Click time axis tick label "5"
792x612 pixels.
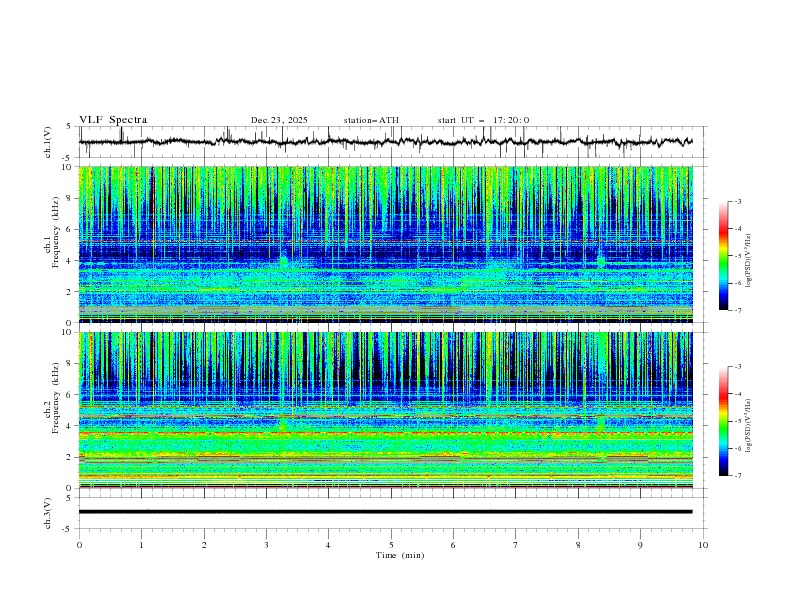[391, 545]
